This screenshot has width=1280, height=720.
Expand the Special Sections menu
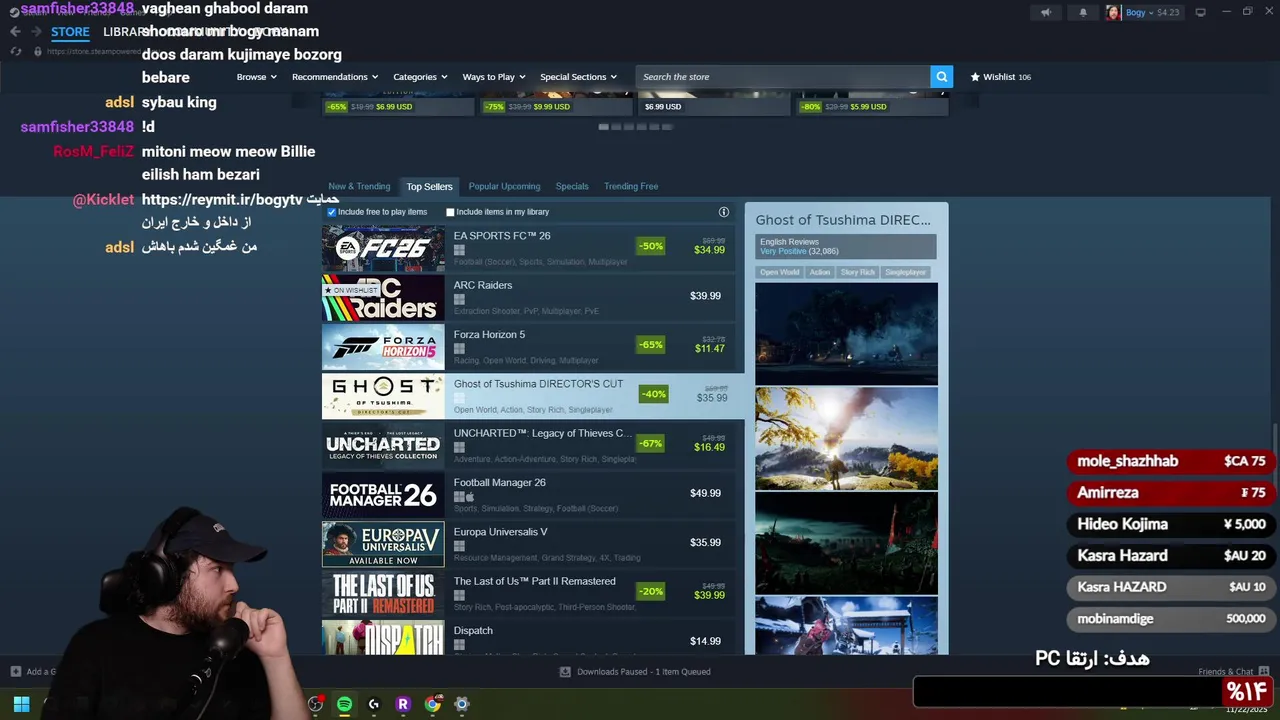click(x=578, y=77)
